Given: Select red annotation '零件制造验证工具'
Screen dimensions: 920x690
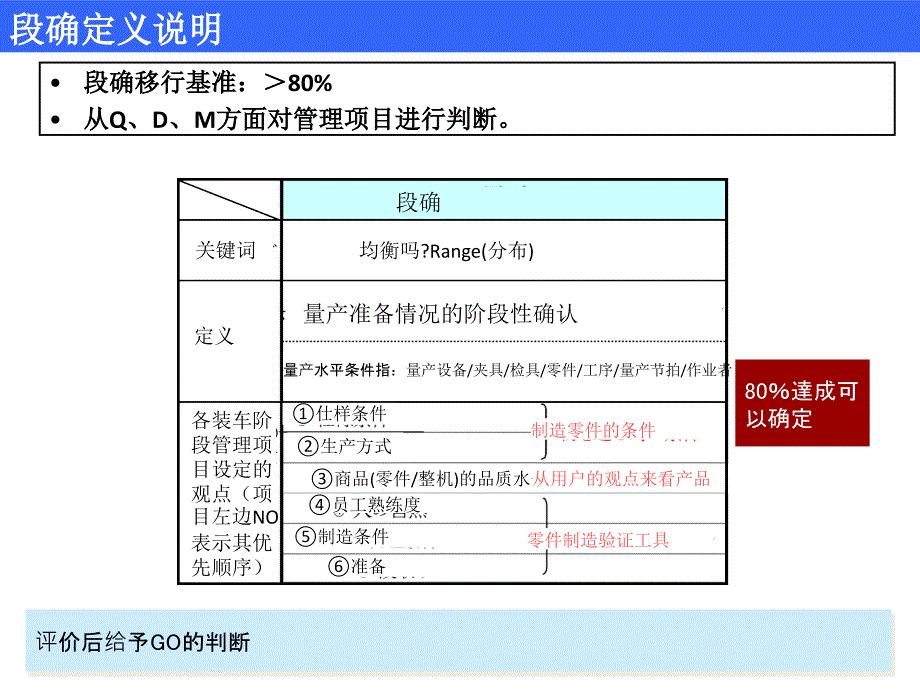Looking at the screenshot, I should click(598, 540).
